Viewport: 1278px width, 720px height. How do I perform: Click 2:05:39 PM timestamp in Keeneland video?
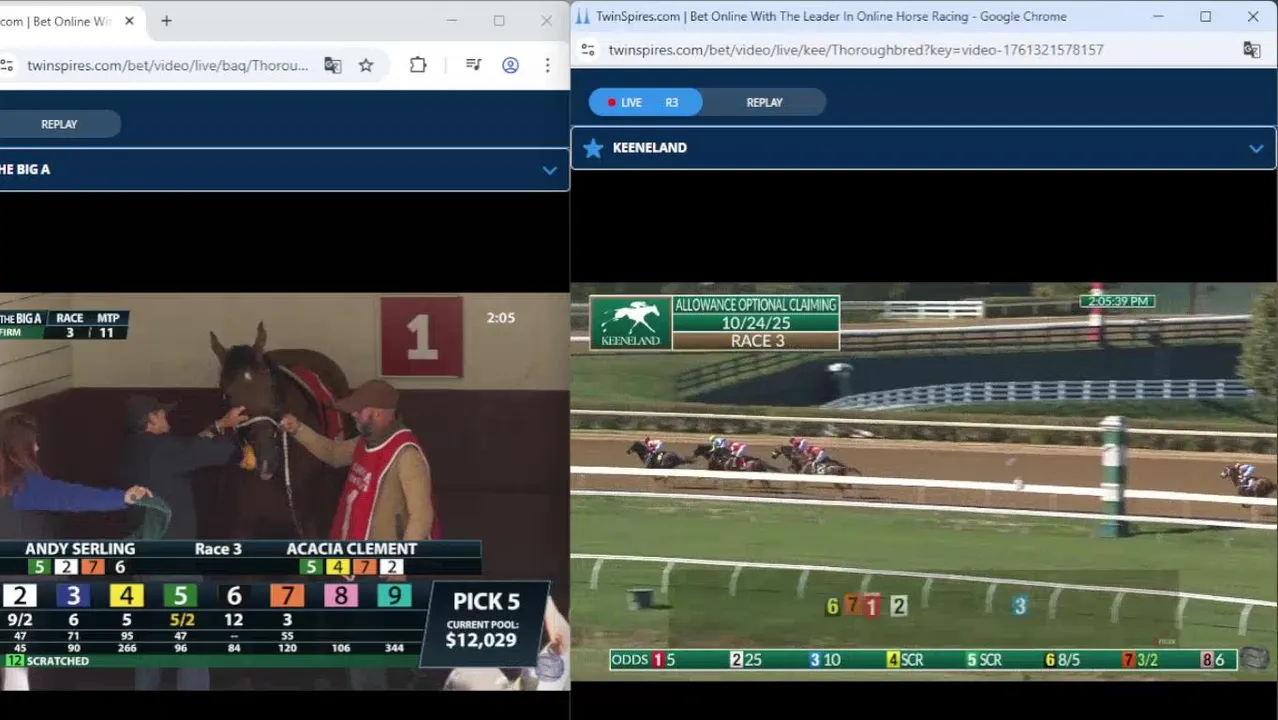[x=1117, y=301]
